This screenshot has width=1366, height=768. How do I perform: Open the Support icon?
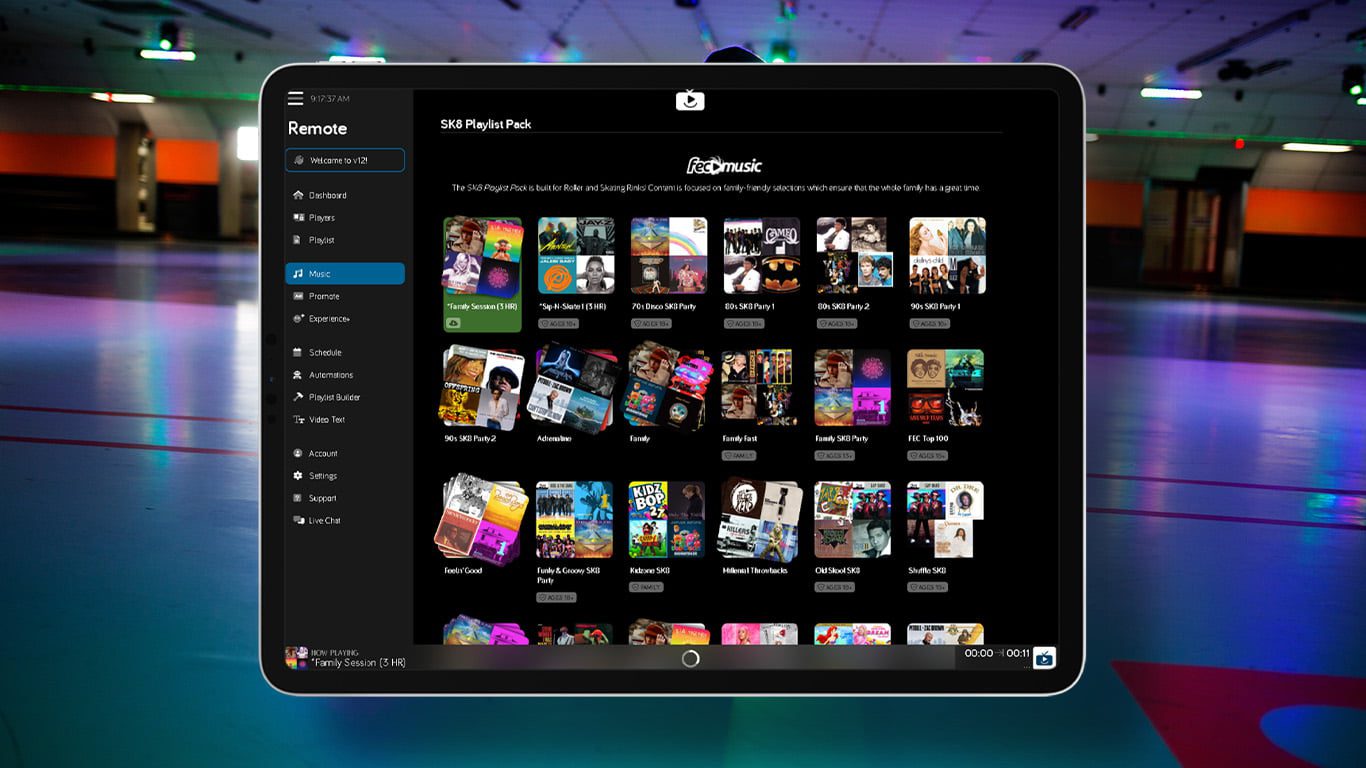tap(298, 498)
